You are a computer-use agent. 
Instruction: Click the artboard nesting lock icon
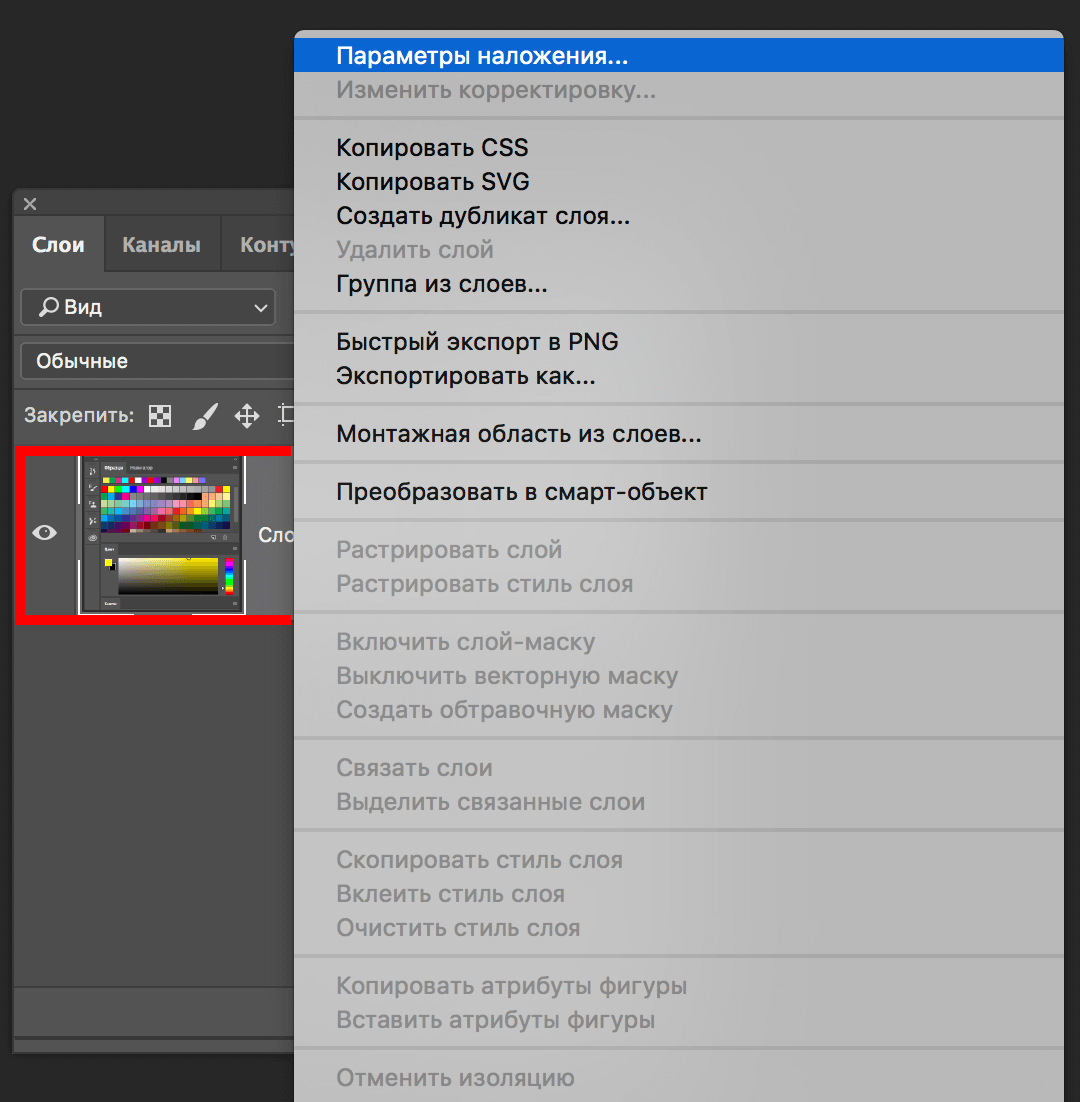(x=285, y=415)
